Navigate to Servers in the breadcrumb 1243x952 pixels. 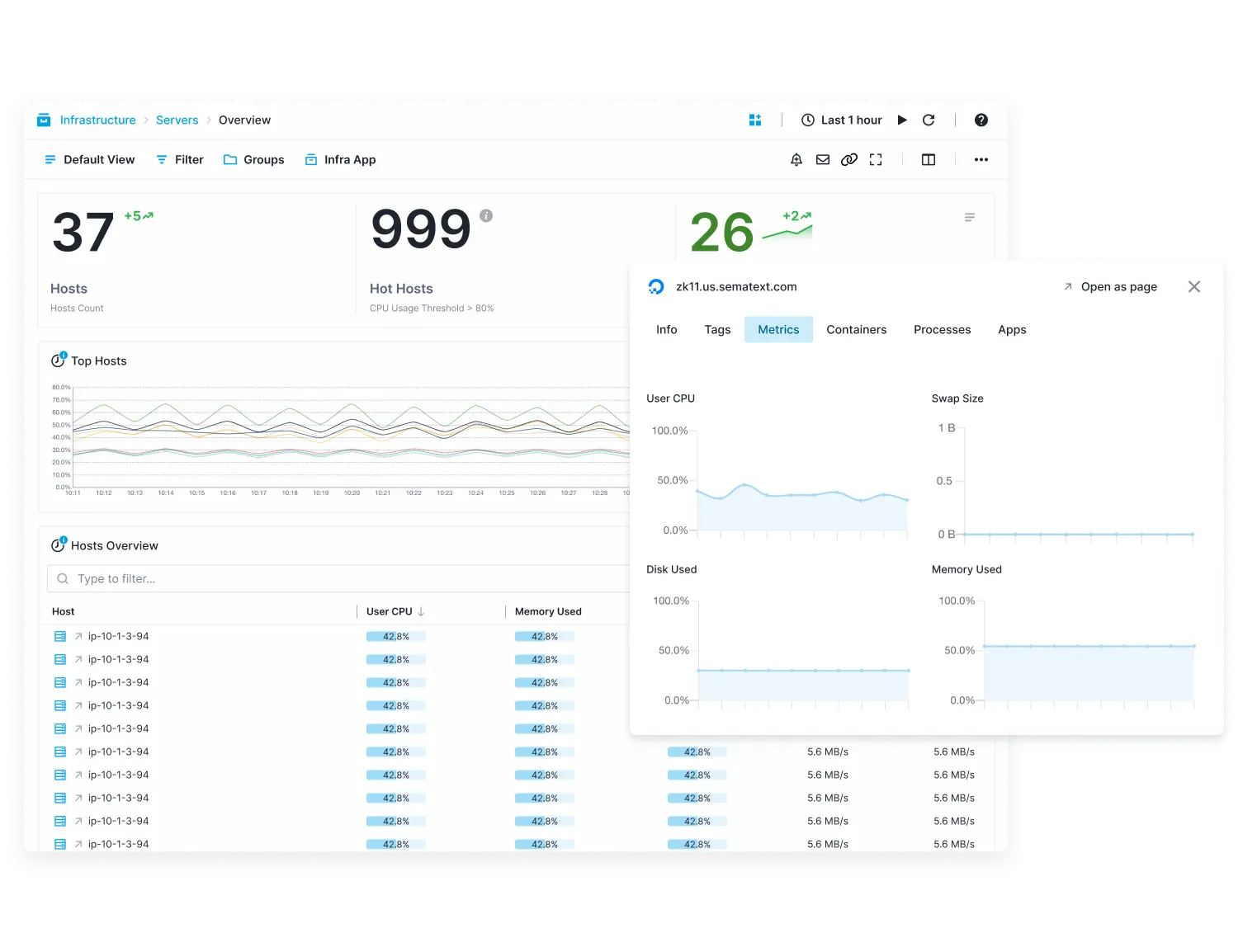coord(177,120)
